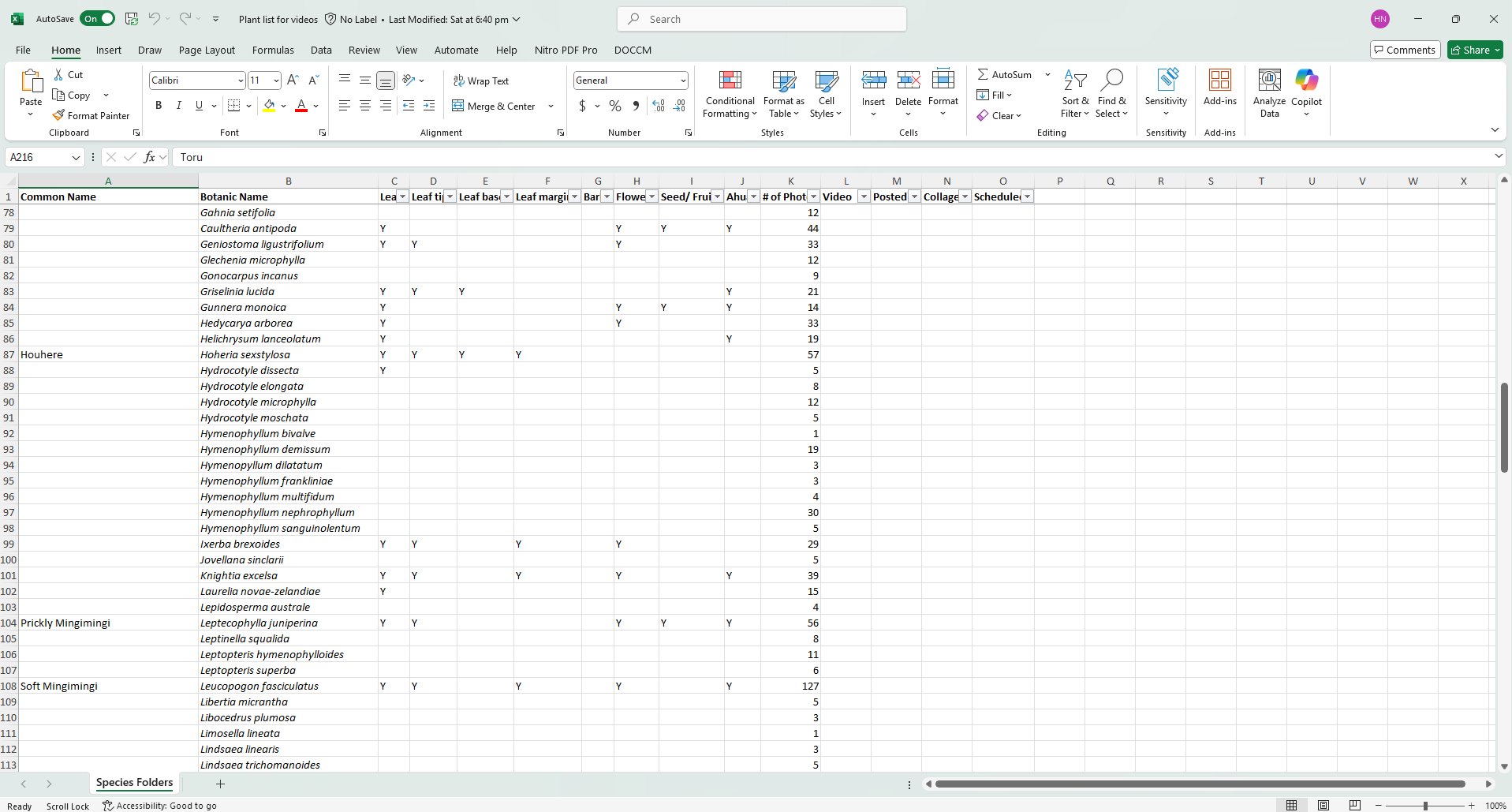This screenshot has height=812, width=1512.
Task: Click the Find & Select magnifier icon
Action: click(x=1111, y=80)
